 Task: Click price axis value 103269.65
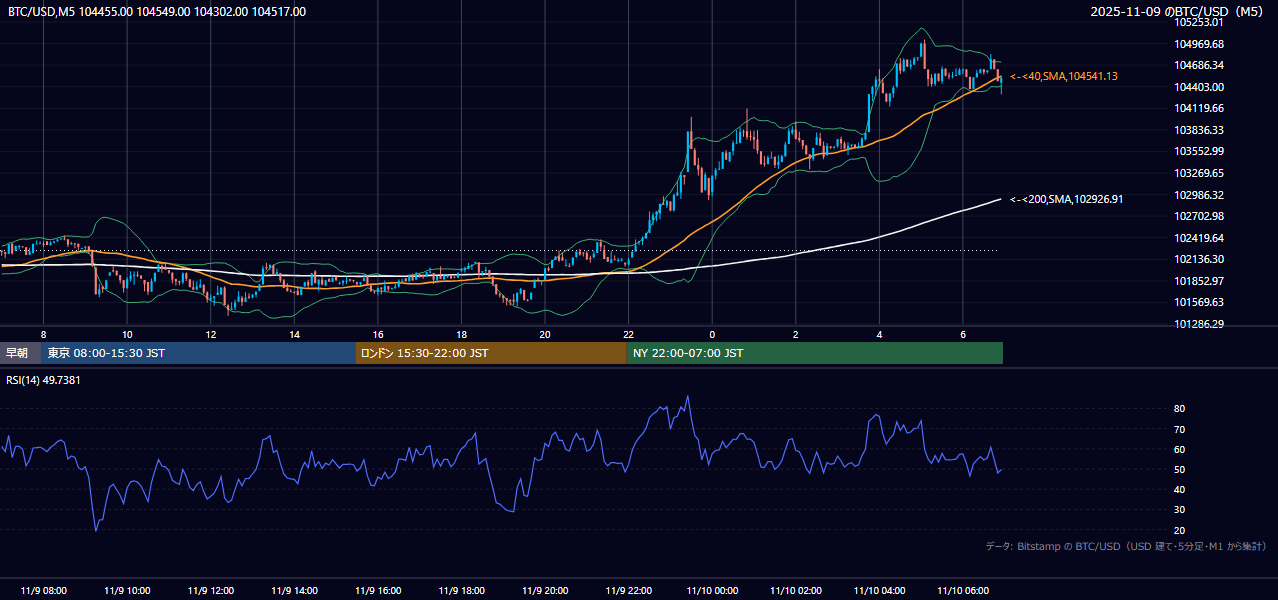click(1200, 173)
